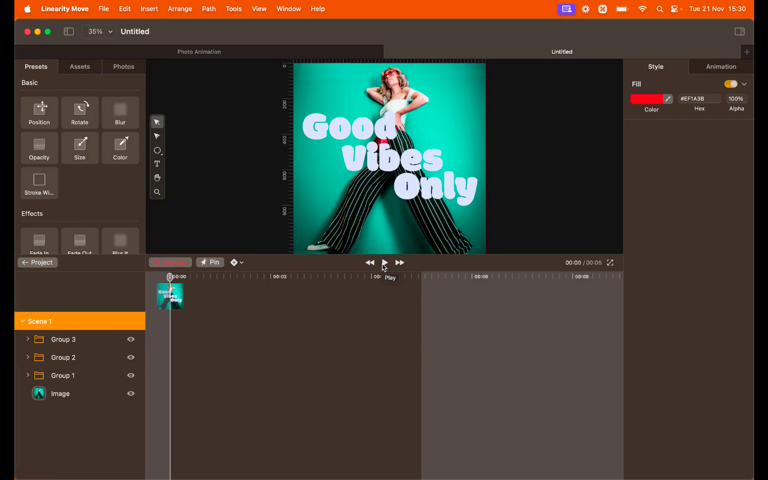Apply the Fade In effect
Image resolution: width=768 pixels, height=480 pixels.
[x=39, y=241]
